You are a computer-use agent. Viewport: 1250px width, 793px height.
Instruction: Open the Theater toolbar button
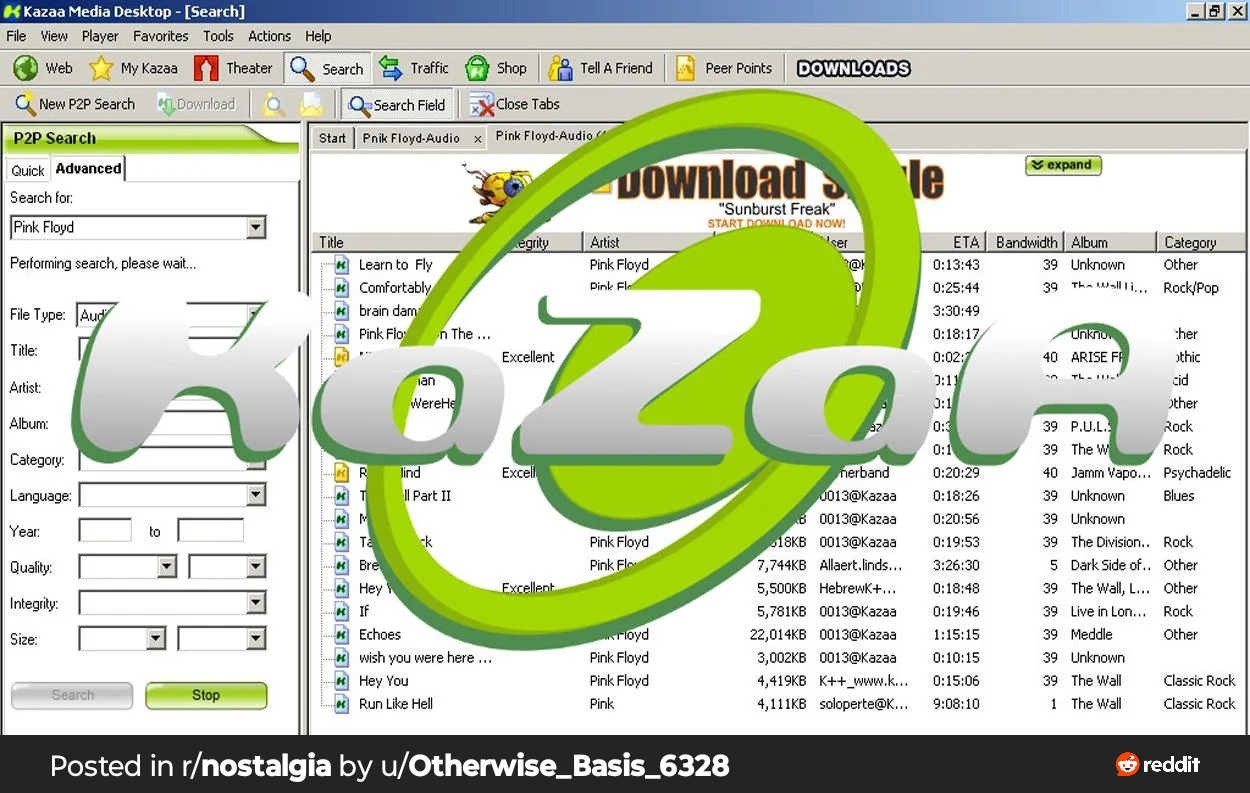[233, 68]
